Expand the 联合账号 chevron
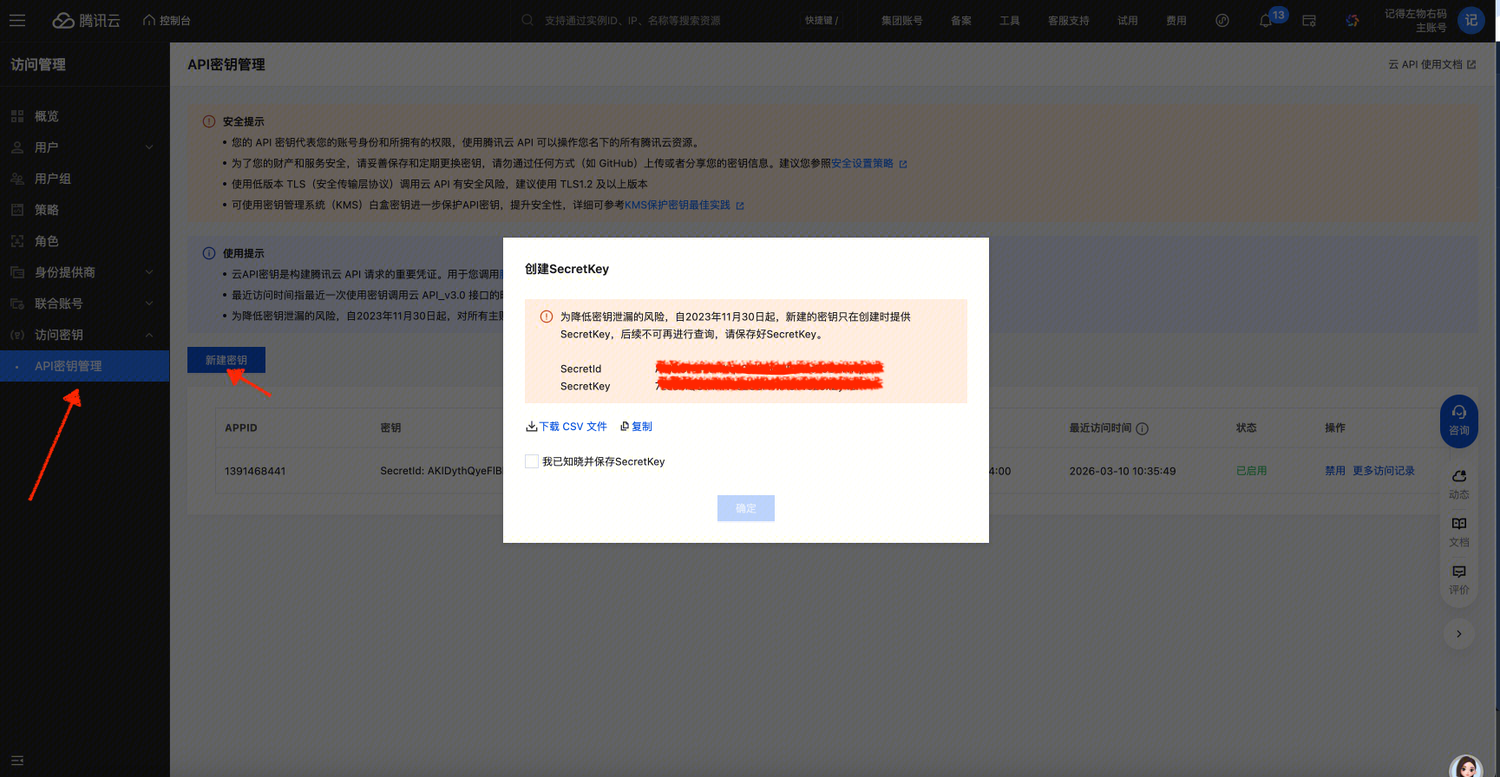1500x777 pixels. pyautogui.click(x=149, y=303)
